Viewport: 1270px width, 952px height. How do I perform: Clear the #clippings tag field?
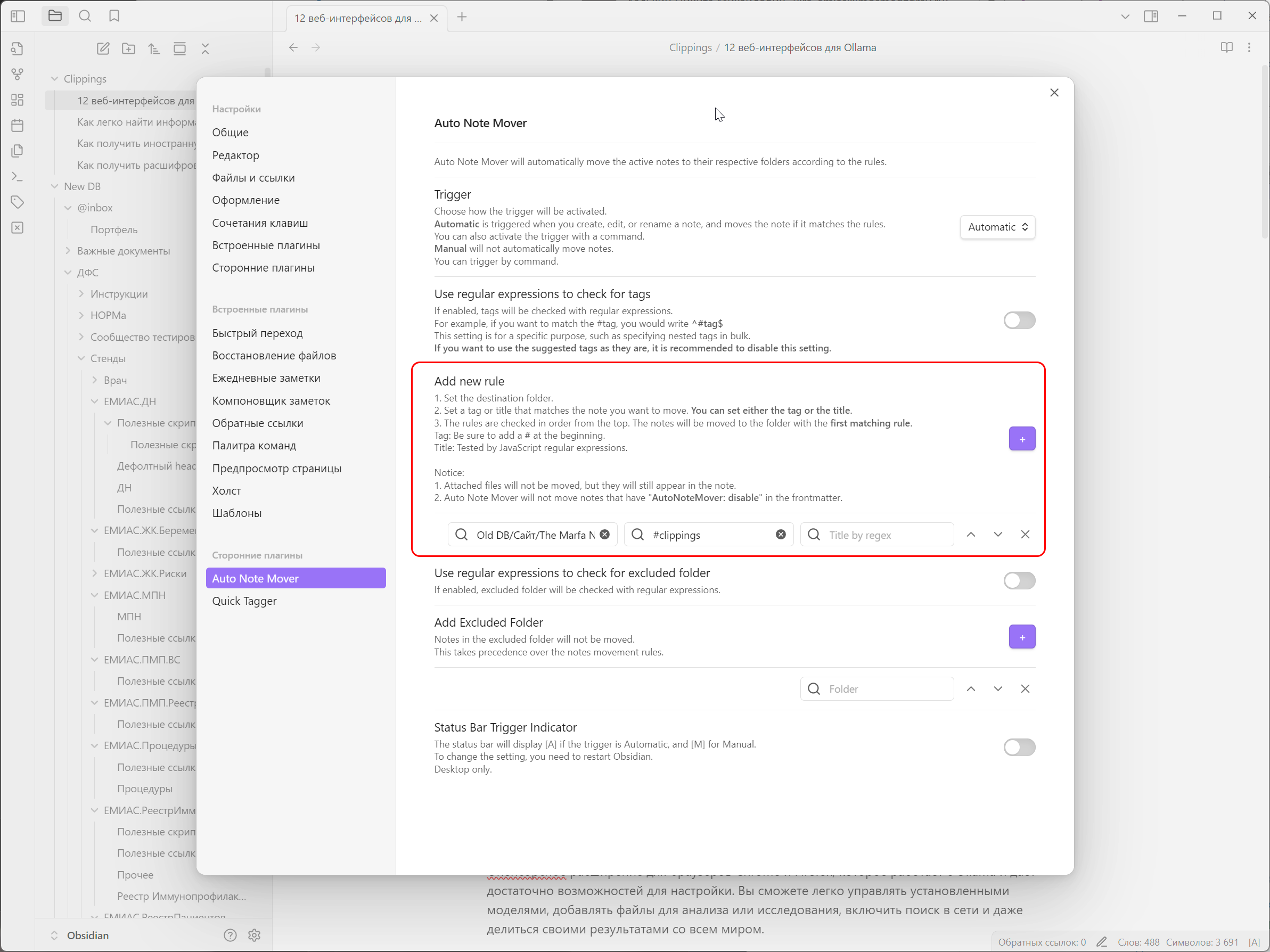point(781,535)
